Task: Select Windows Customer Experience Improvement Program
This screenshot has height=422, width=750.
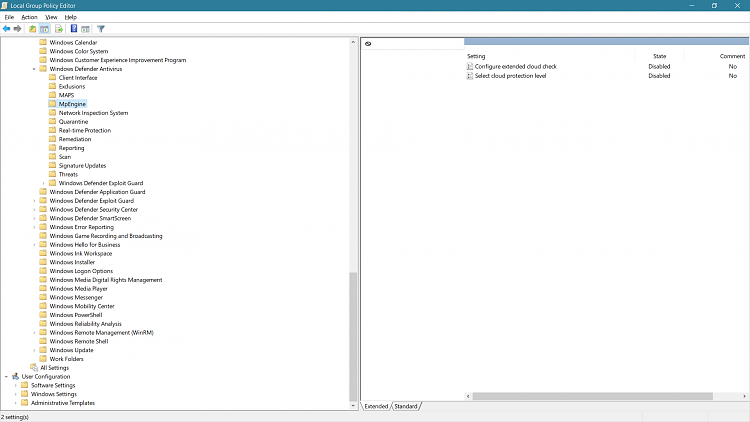Action: tap(118, 60)
